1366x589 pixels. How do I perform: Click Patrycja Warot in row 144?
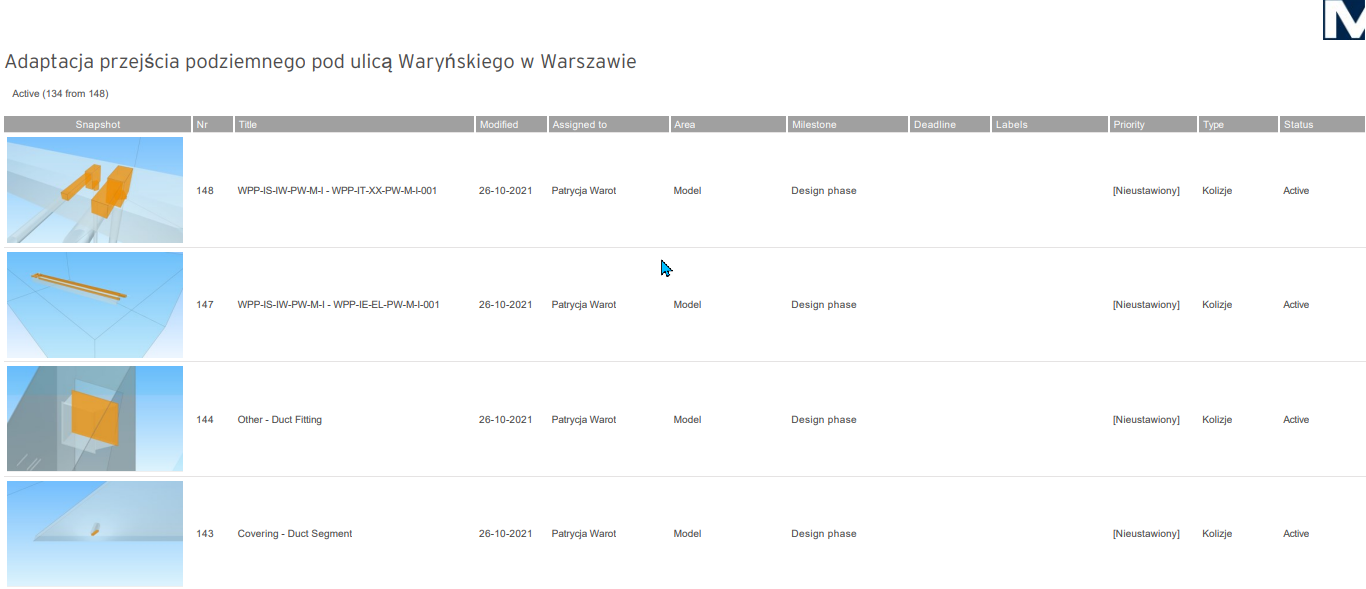tap(584, 420)
